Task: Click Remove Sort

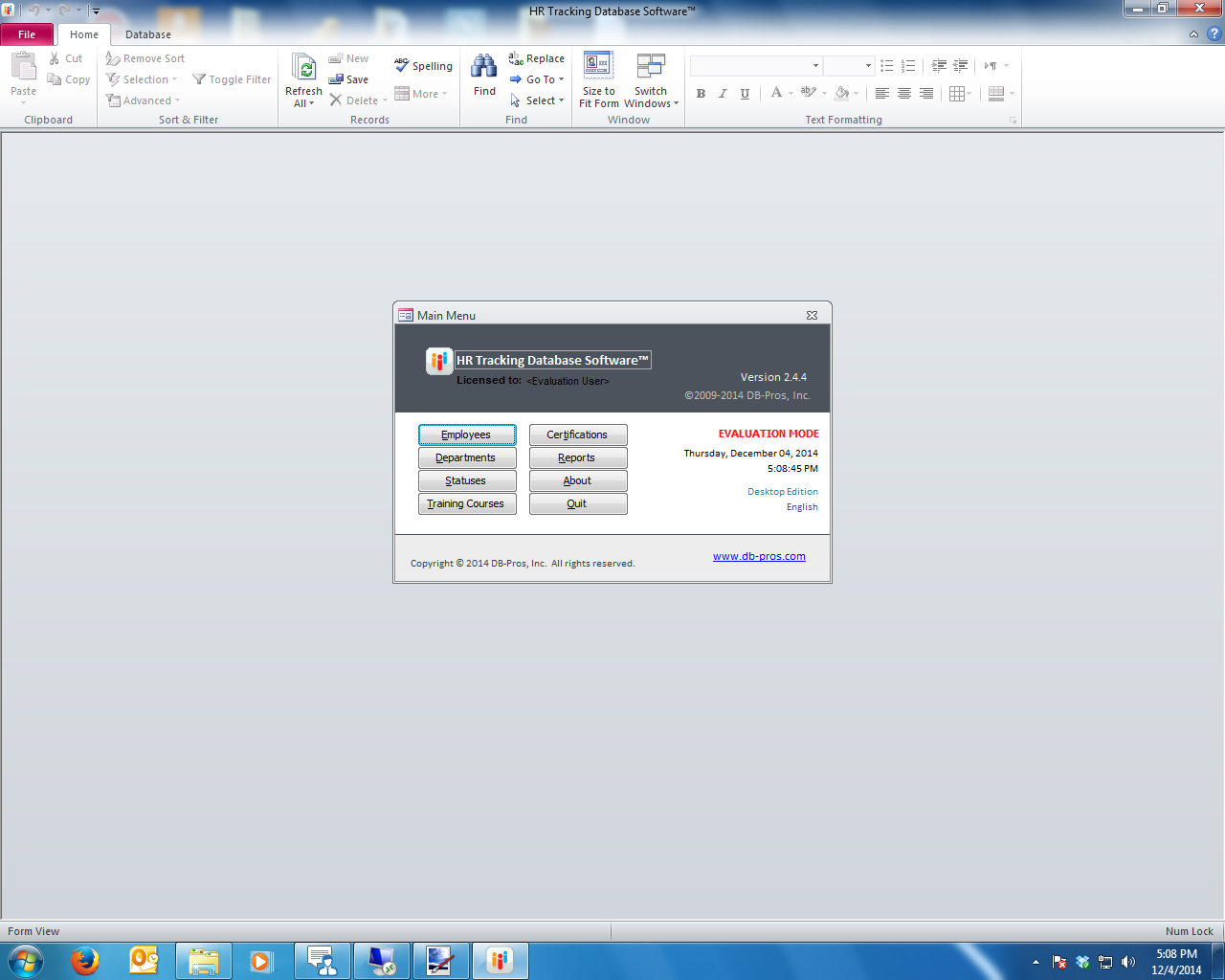Action: 145,58
